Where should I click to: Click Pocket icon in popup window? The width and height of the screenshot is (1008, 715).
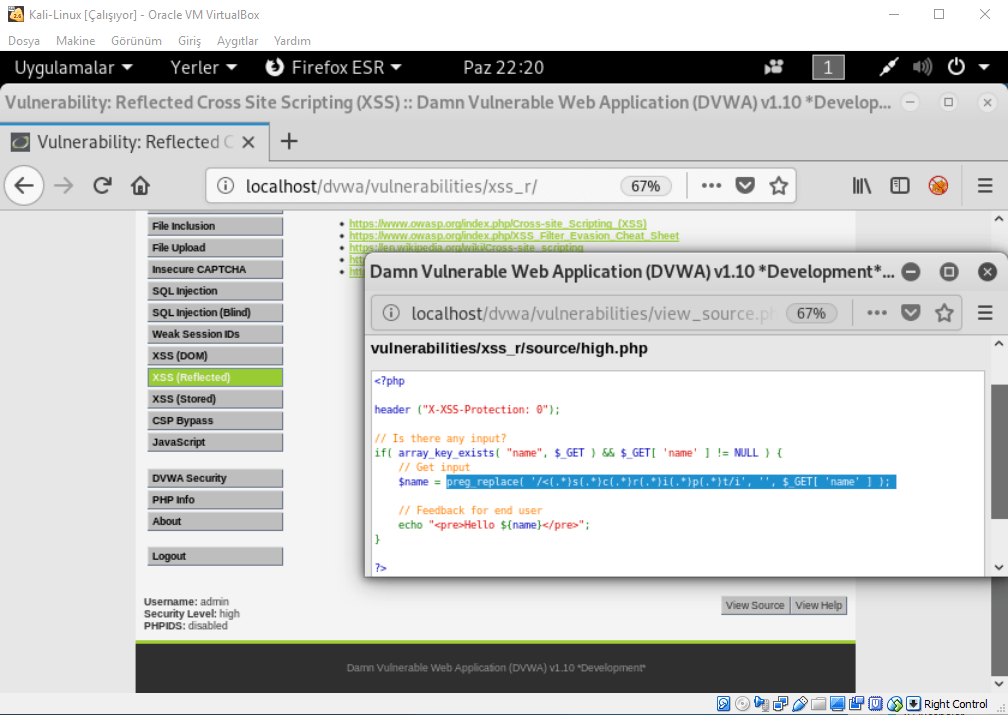pyautogui.click(x=910, y=313)
